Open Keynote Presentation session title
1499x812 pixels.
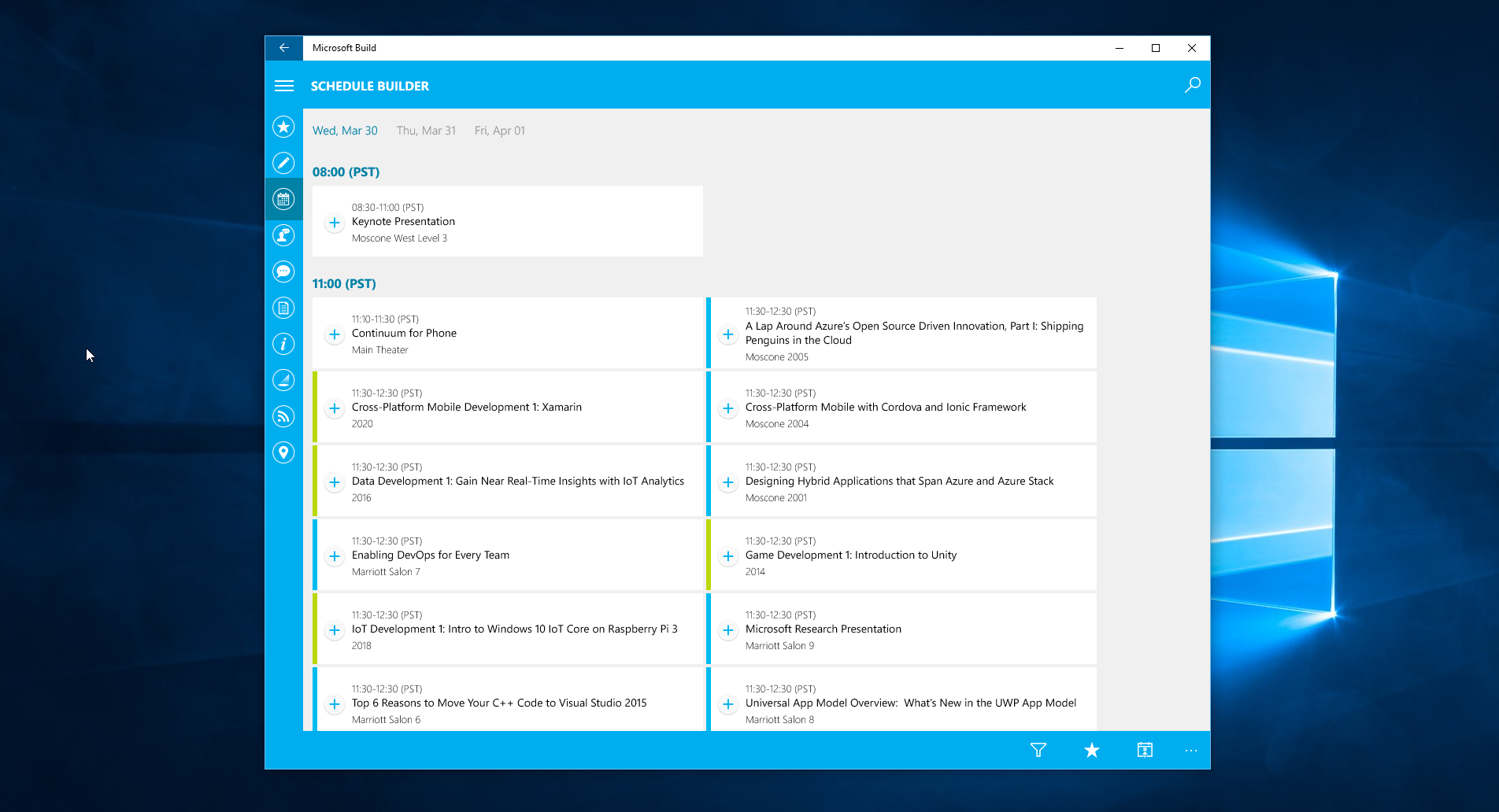pos(403,222)
